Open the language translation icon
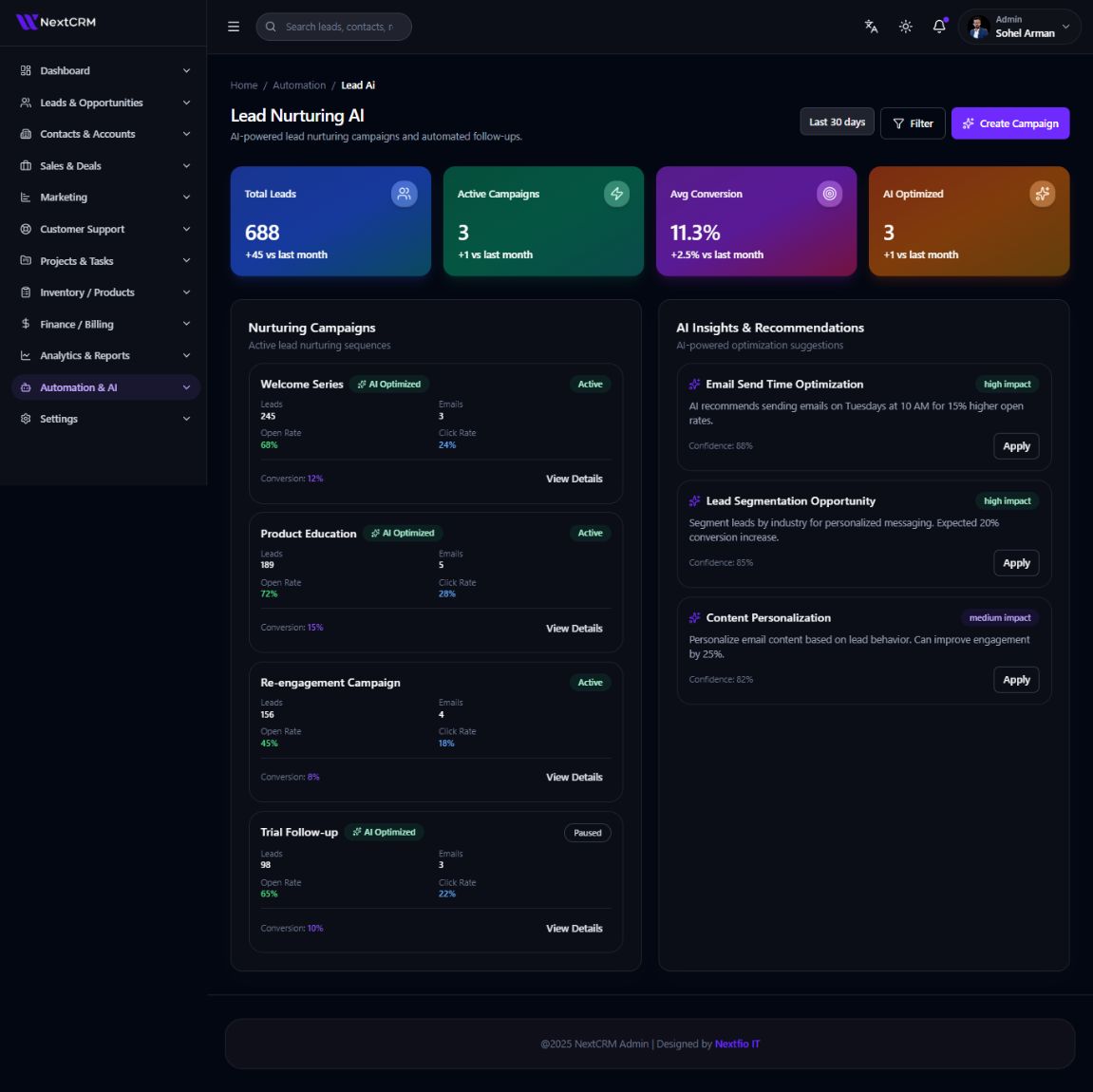Viewport: 1093px width, 1092px height. (871, 27)
